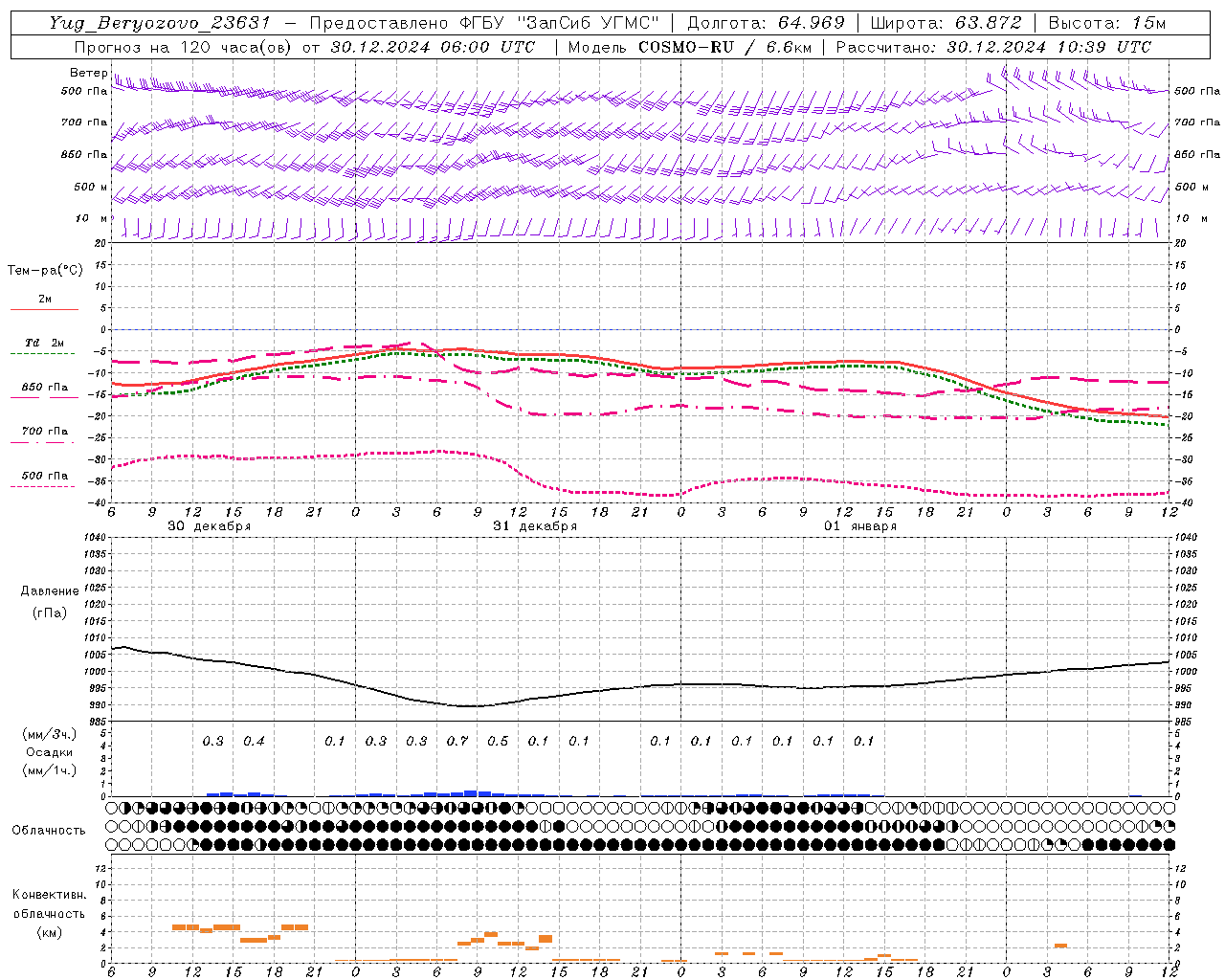Click the dotted line sample under 500 гПа legend
Image resolution: width=1225 pixels, height=980 pixels.
42,486
